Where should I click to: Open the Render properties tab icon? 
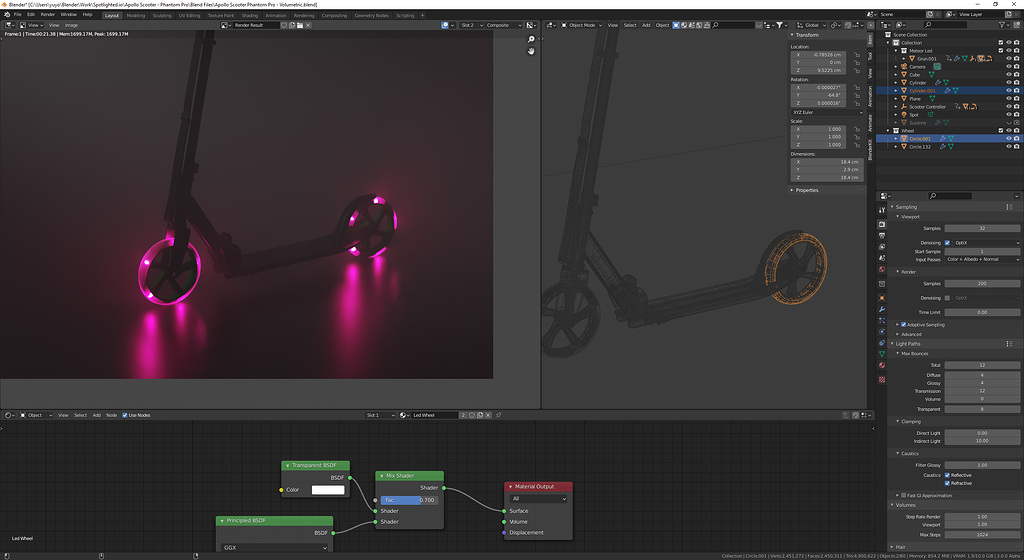point(882,225)
